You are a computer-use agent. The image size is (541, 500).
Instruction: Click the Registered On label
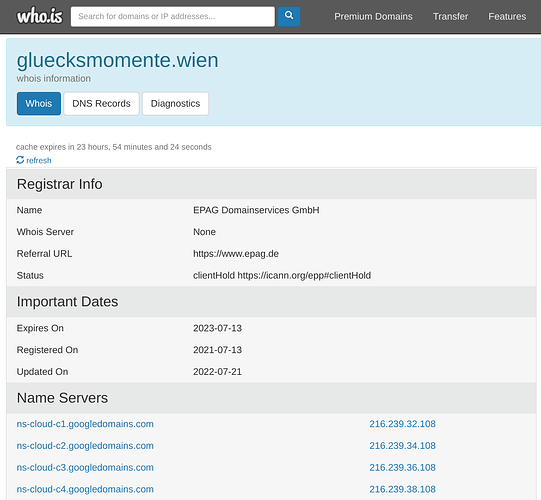coord(47,350)
